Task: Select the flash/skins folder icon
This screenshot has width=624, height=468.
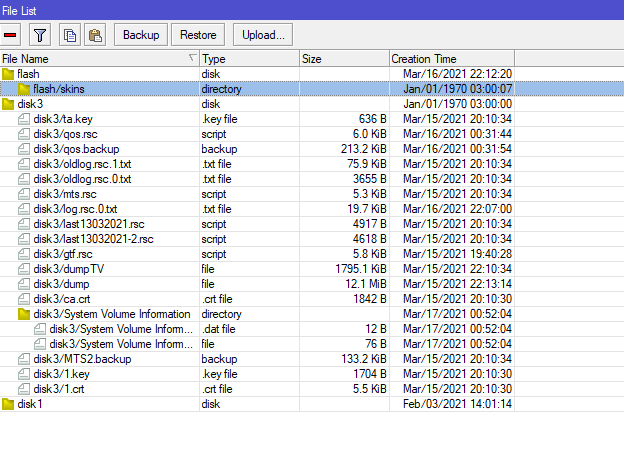Action: 24,89
